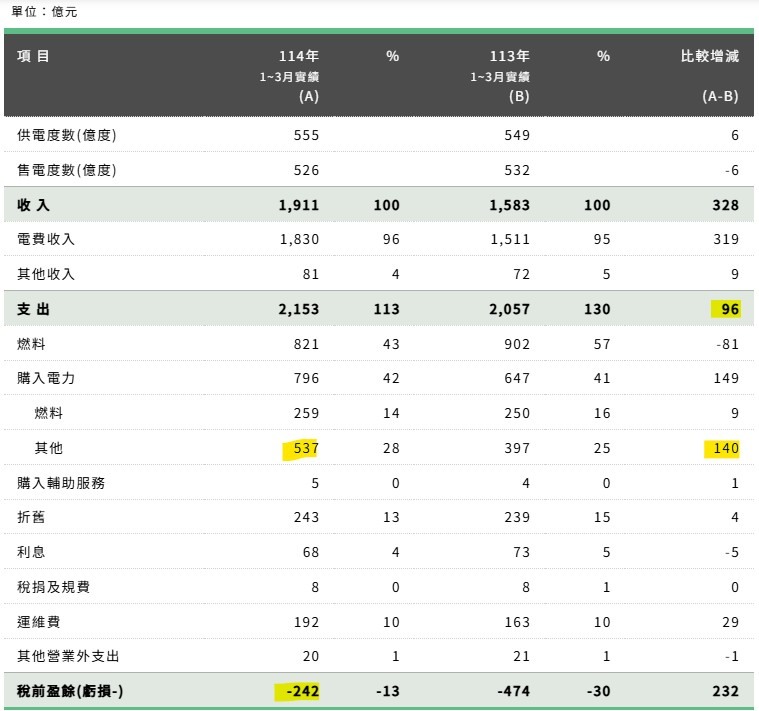Select the 運維費 row label
Image resolution: width=759 pixels, height=711 pixels.
pyautogui.click(x=38, y=621)
